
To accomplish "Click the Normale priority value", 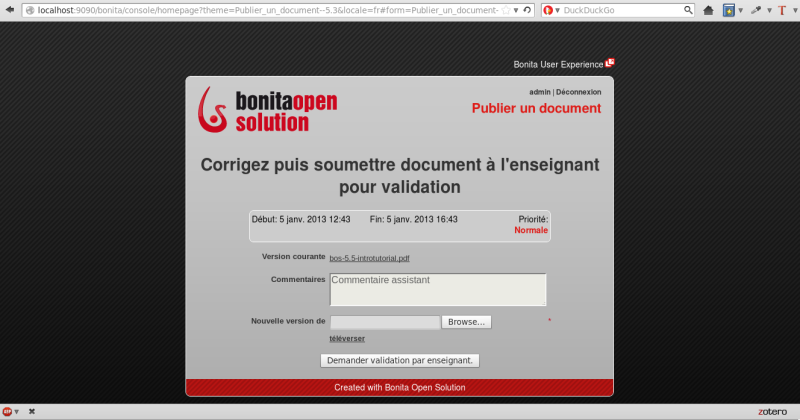I will coord(531,230).
